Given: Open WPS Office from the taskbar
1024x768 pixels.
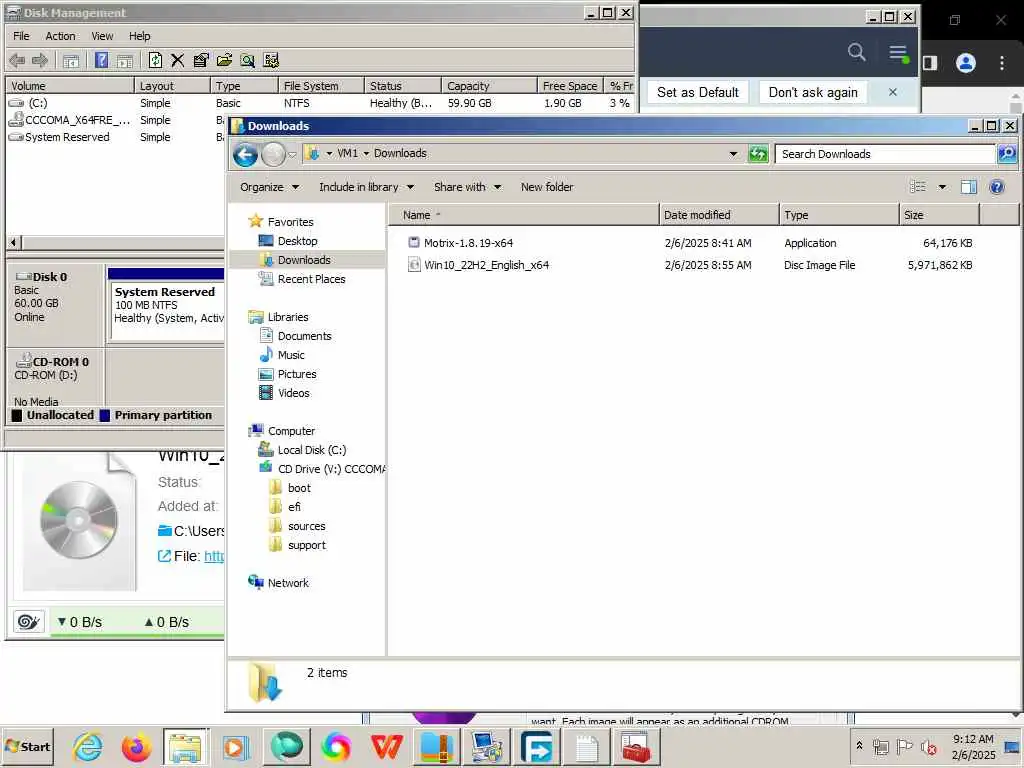Looking at the screenshot, I should 387,747.
